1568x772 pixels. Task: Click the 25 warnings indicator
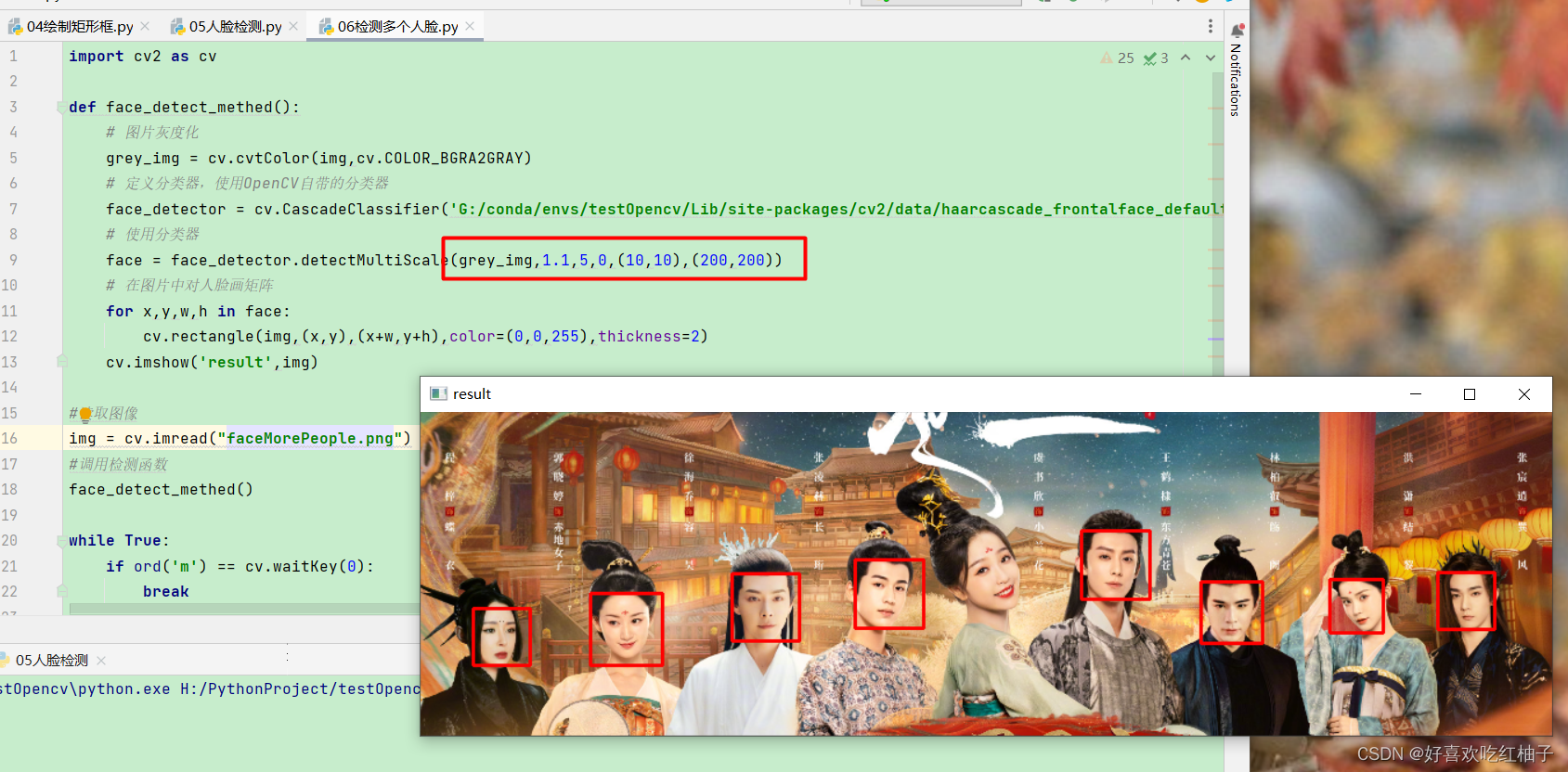(1117, 58)
